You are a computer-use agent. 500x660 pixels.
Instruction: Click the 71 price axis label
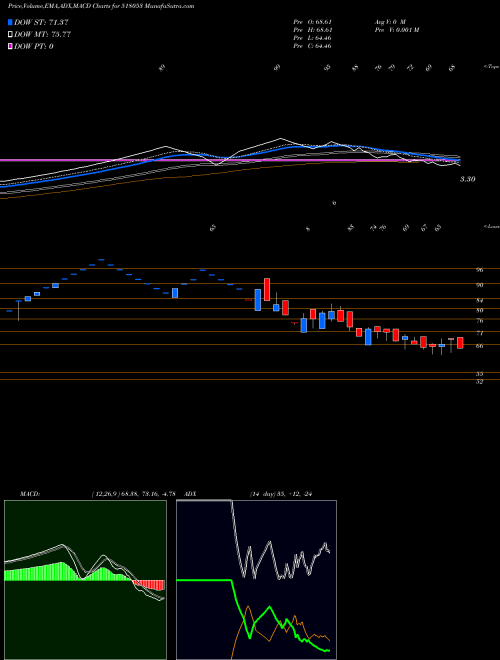[479, 333]
